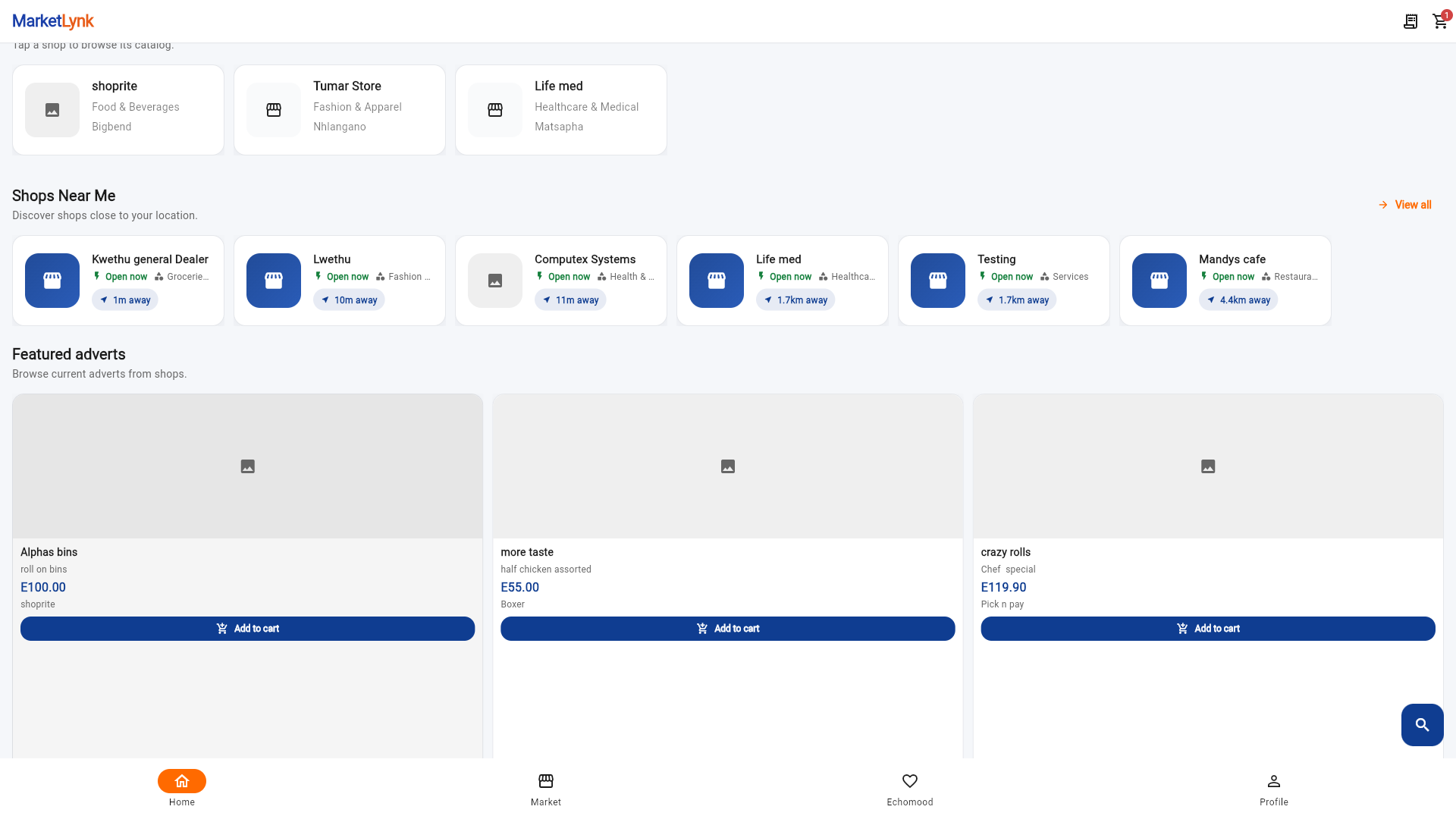Click the 10m away distance chip
This screenshot has width=1456, height=819.
349,300
